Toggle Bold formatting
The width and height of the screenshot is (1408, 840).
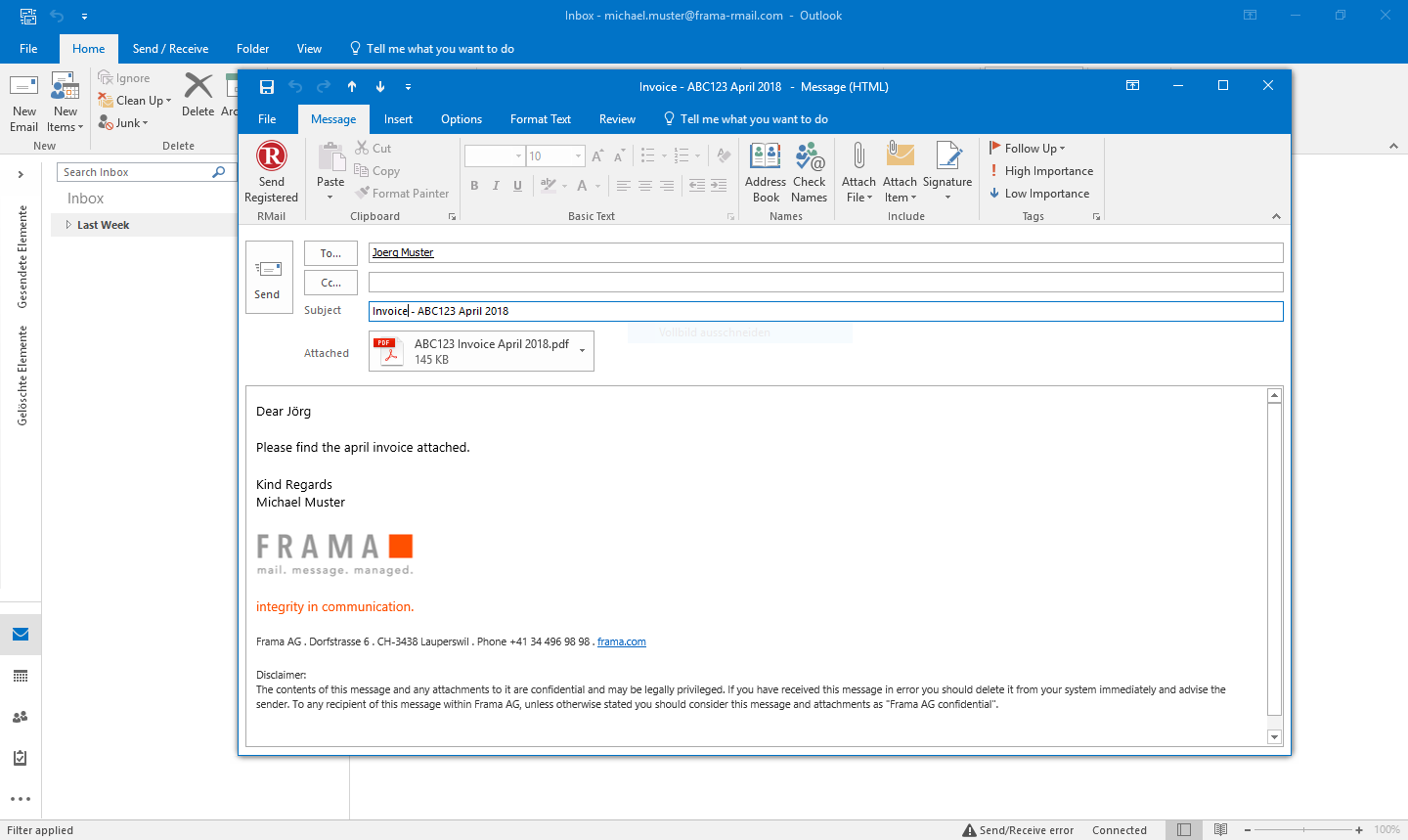click(474, 186)
